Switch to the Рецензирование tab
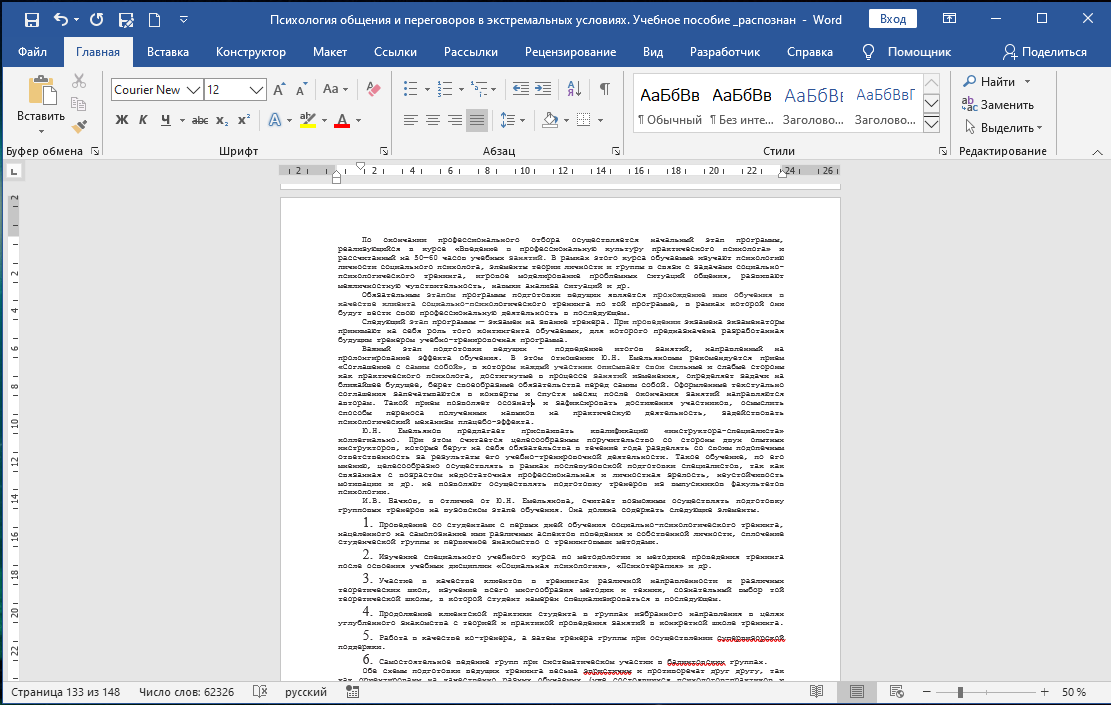 (570, 52)
